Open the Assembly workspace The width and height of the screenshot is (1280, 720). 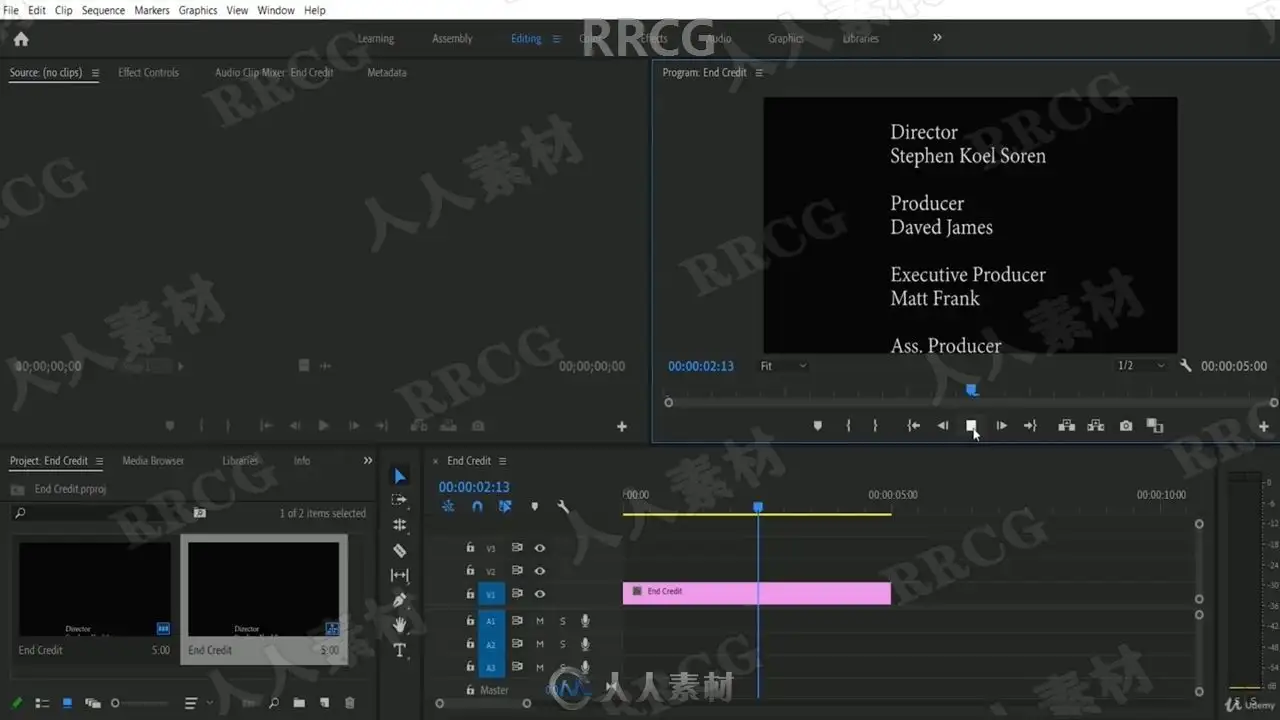pos(452,39)
